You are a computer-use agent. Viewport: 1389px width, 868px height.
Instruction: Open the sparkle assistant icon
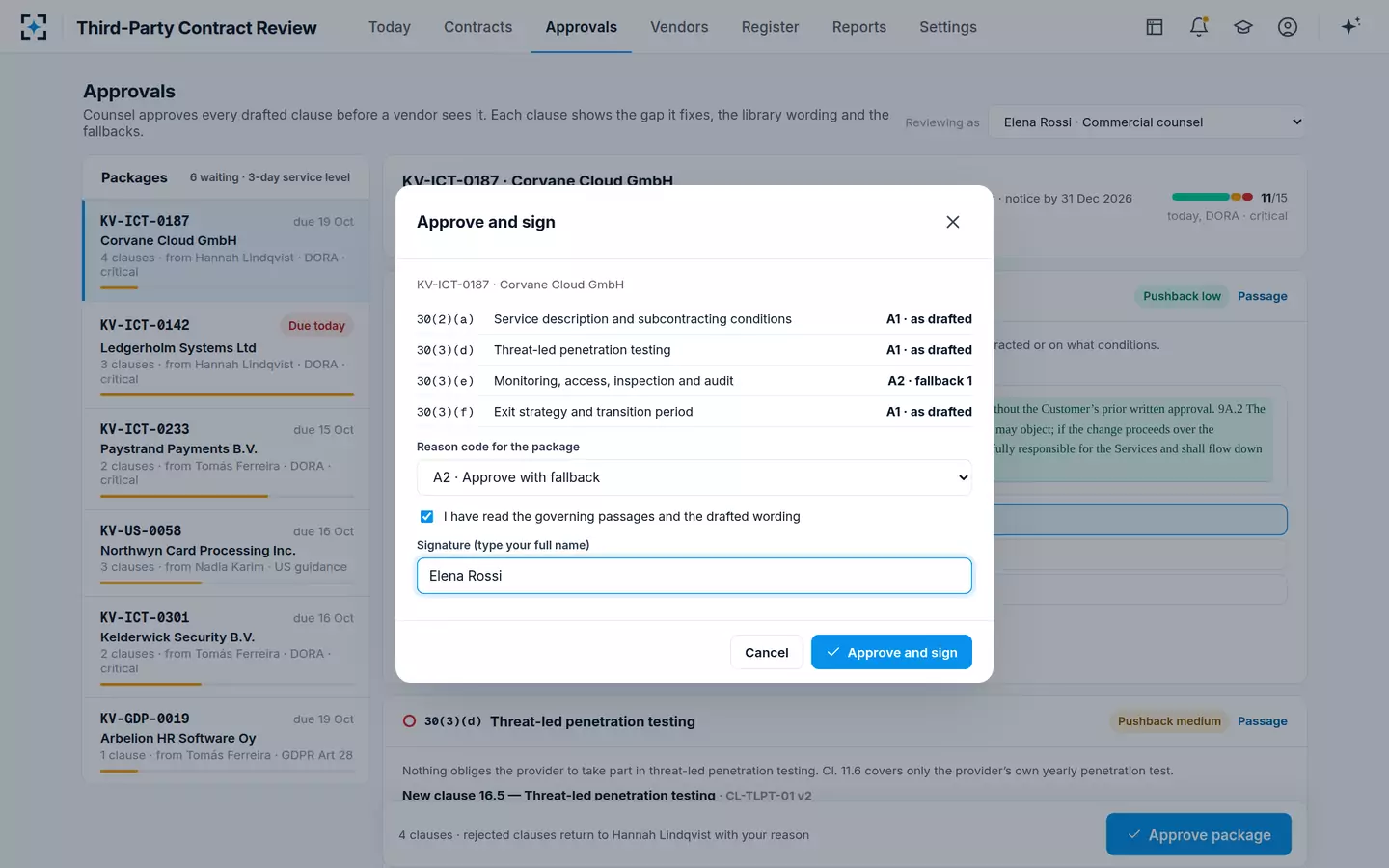click(1350, 26)
